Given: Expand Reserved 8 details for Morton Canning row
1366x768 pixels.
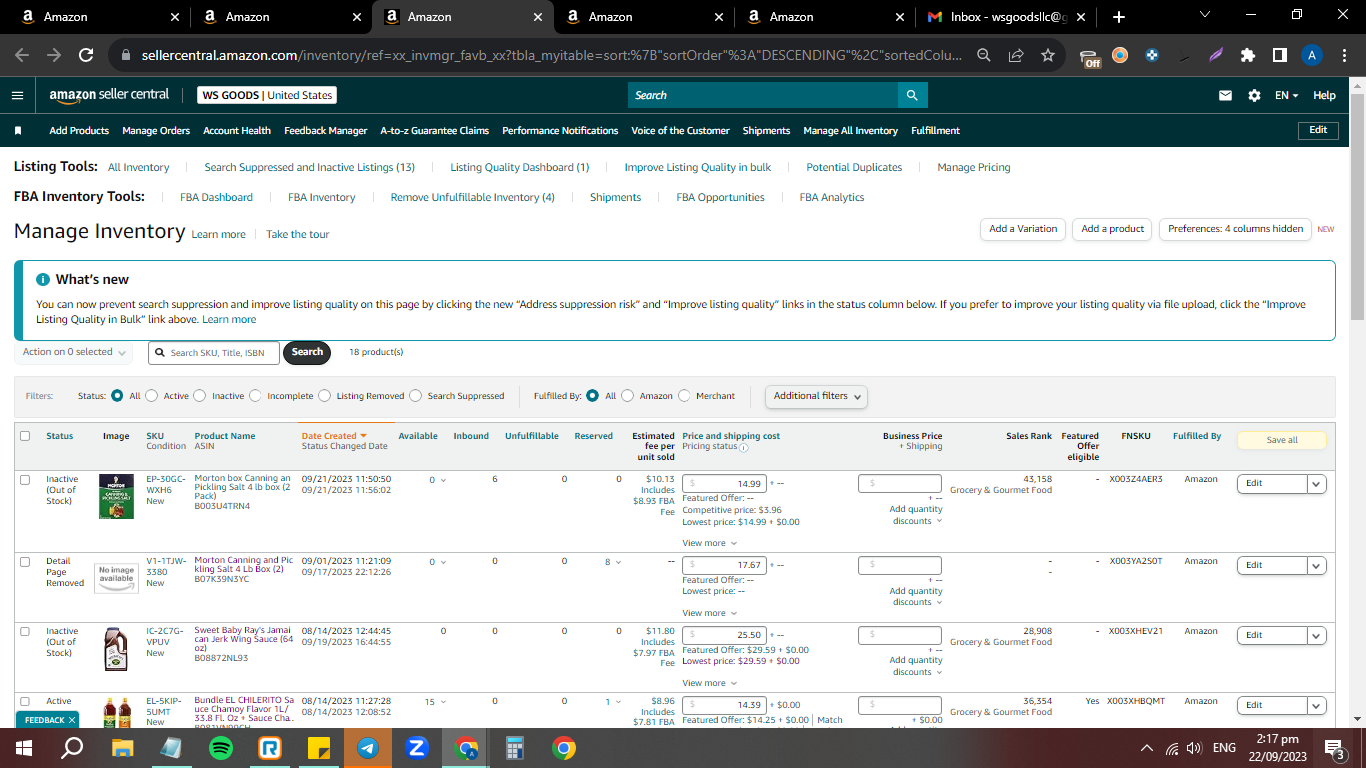Looking at the screenshot, I should coord(612,562).
